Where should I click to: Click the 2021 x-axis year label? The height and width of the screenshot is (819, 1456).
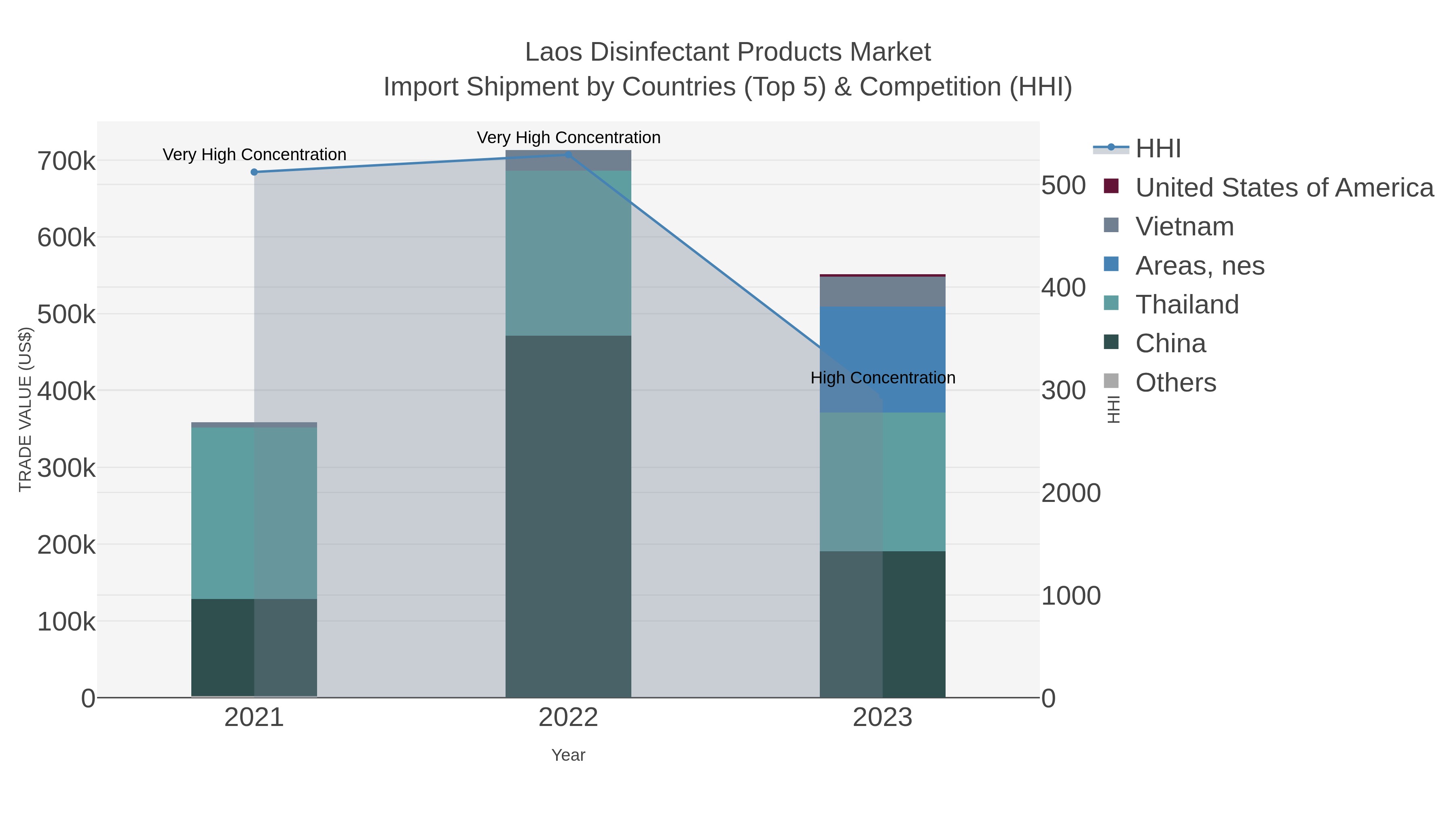254,718
